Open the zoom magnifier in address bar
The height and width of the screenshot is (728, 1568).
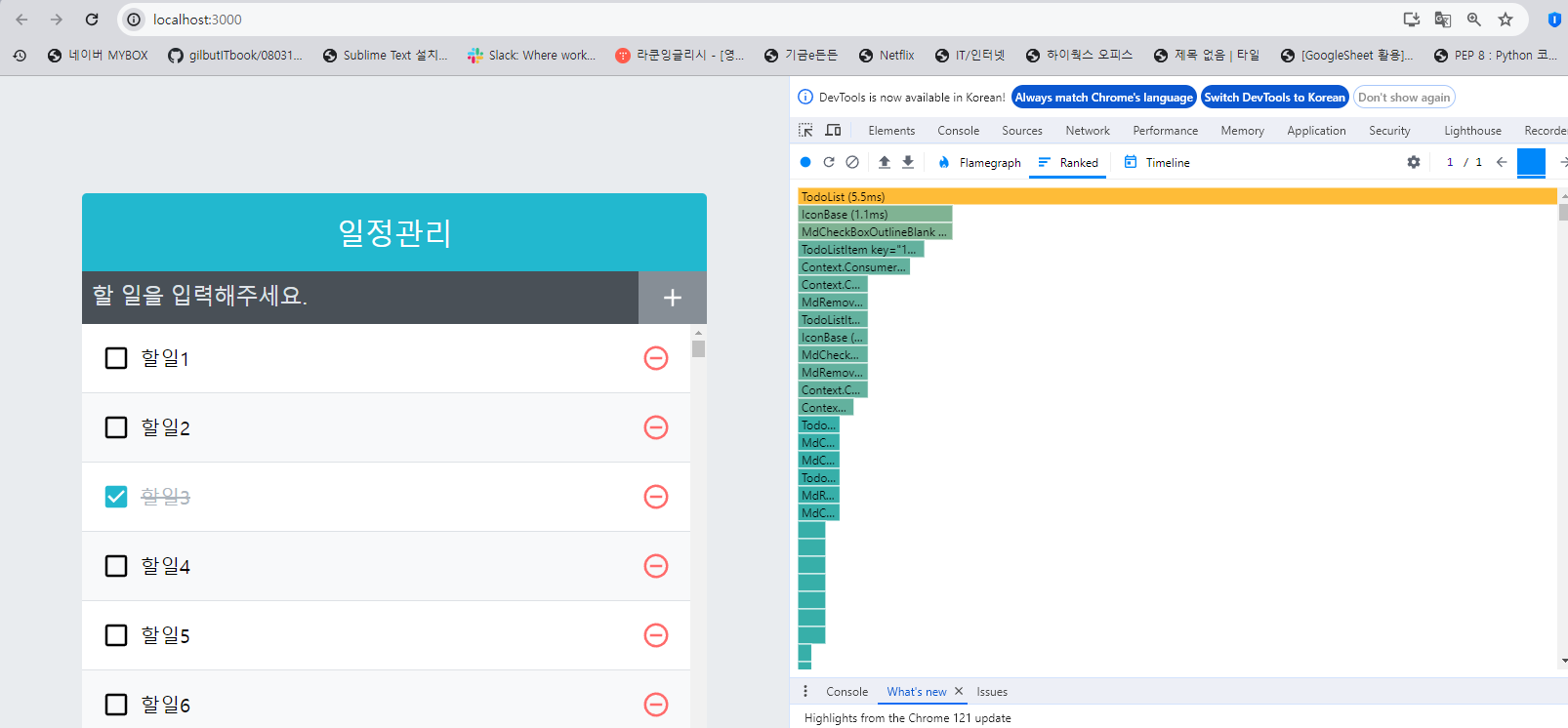pyautogui.click(x=1474, y=20)
